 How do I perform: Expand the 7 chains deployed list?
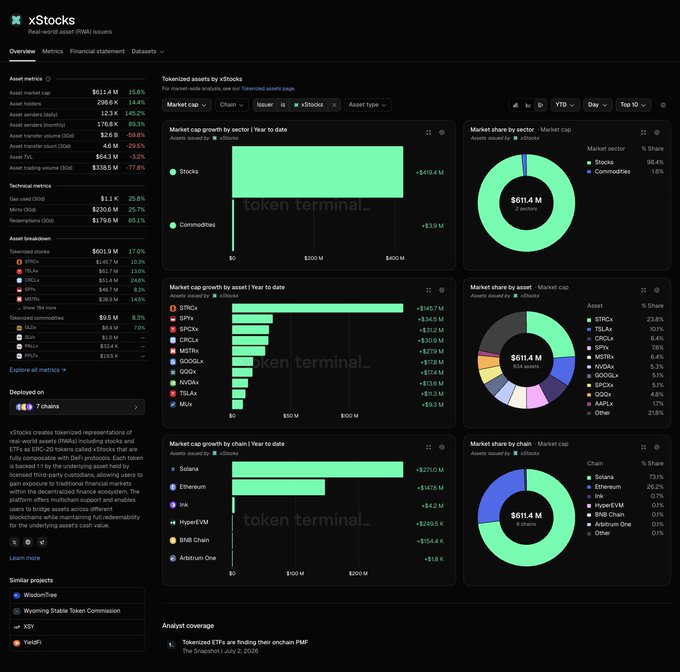pos(77,407)
